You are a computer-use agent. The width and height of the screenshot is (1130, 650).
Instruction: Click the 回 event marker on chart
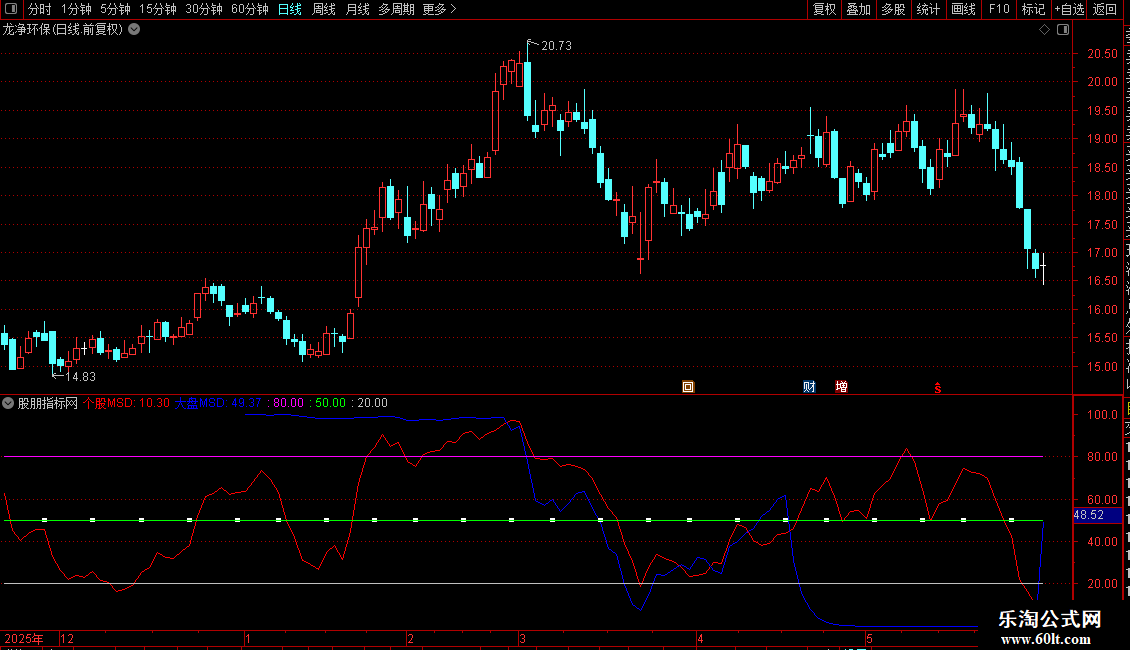point(688,387)
